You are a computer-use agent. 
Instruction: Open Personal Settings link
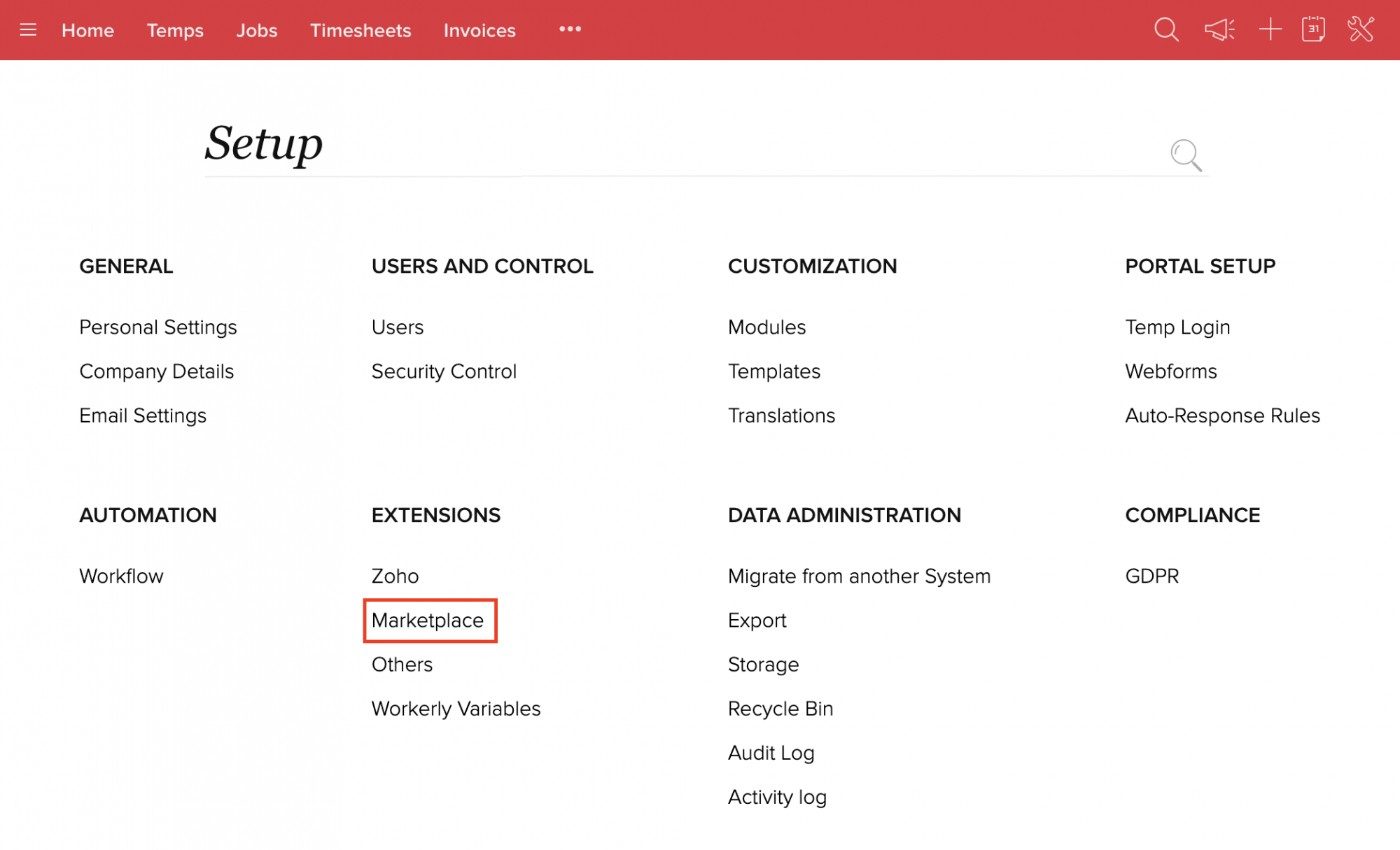[x=158, y=327]
